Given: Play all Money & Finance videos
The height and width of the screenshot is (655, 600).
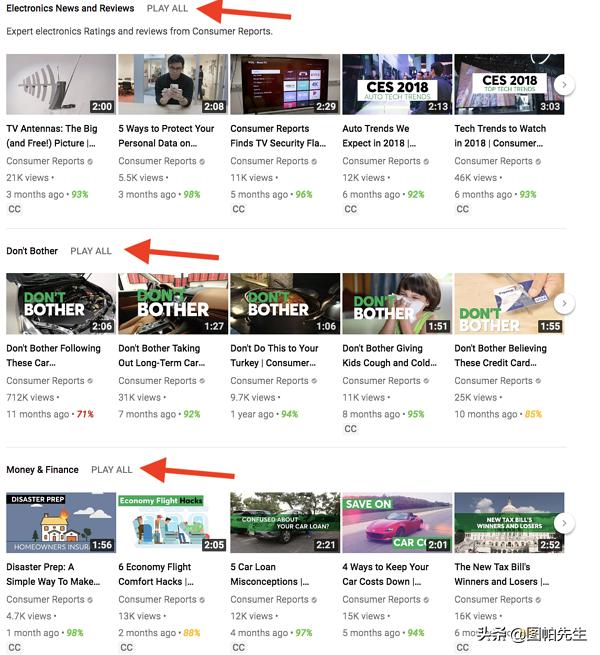Looking at the screenshot, I should (112, 470).
